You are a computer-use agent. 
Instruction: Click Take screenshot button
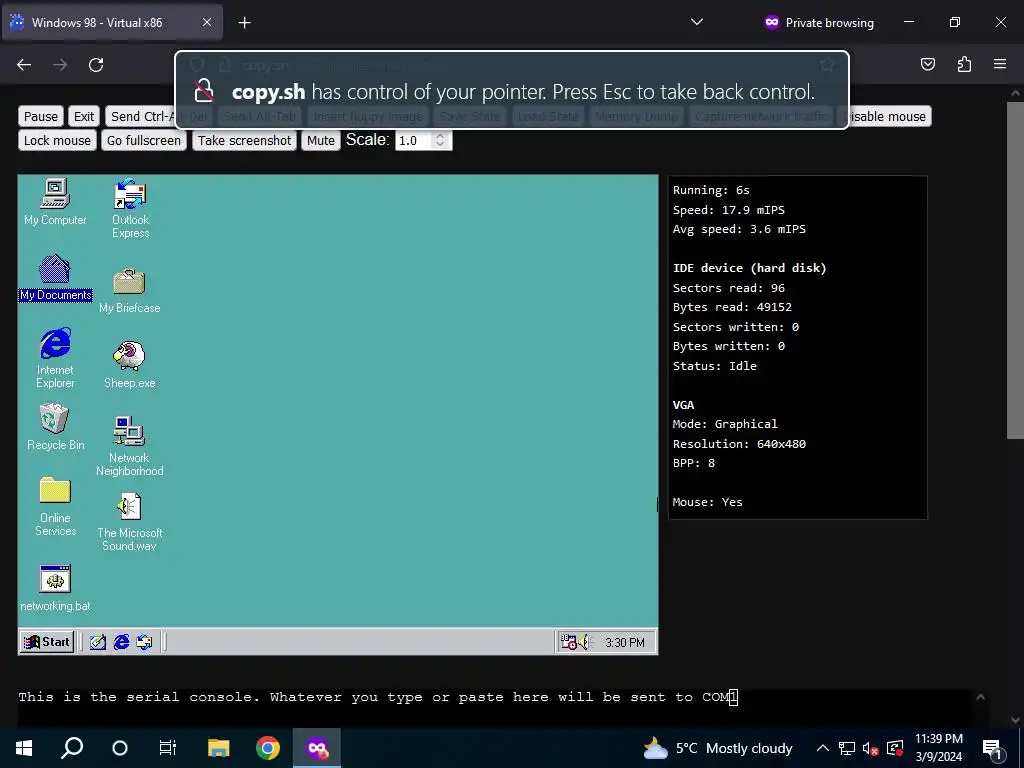tap(244, 140)
